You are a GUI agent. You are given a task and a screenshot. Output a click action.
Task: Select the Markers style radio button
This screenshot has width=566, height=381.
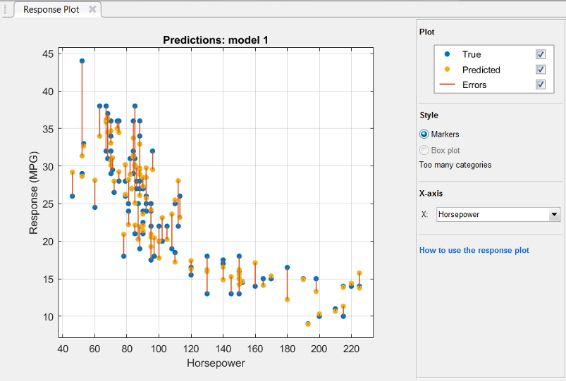click(424, 134)
